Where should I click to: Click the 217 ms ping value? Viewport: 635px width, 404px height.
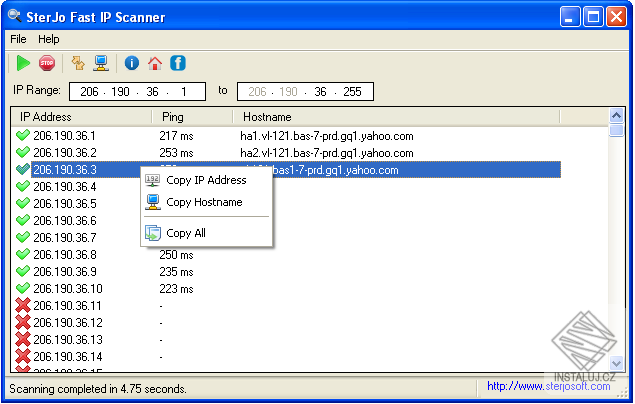[176, 136]
